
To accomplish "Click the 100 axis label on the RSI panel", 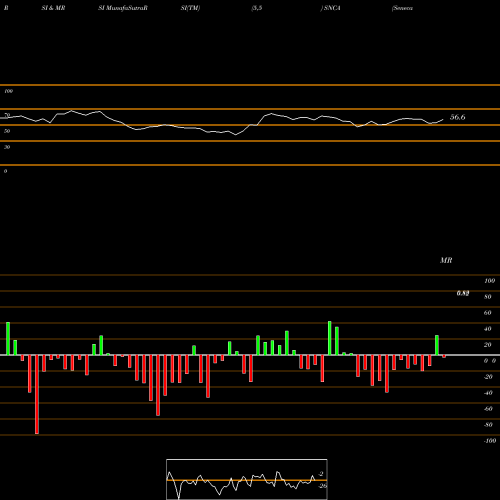I will (x=9, y=91).
